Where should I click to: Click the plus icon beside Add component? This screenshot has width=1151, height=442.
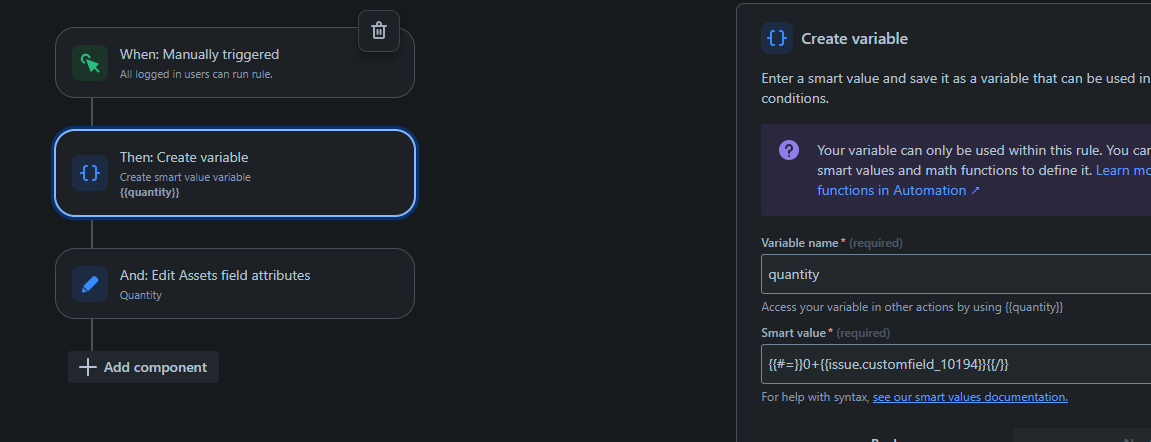coord(87,367)
